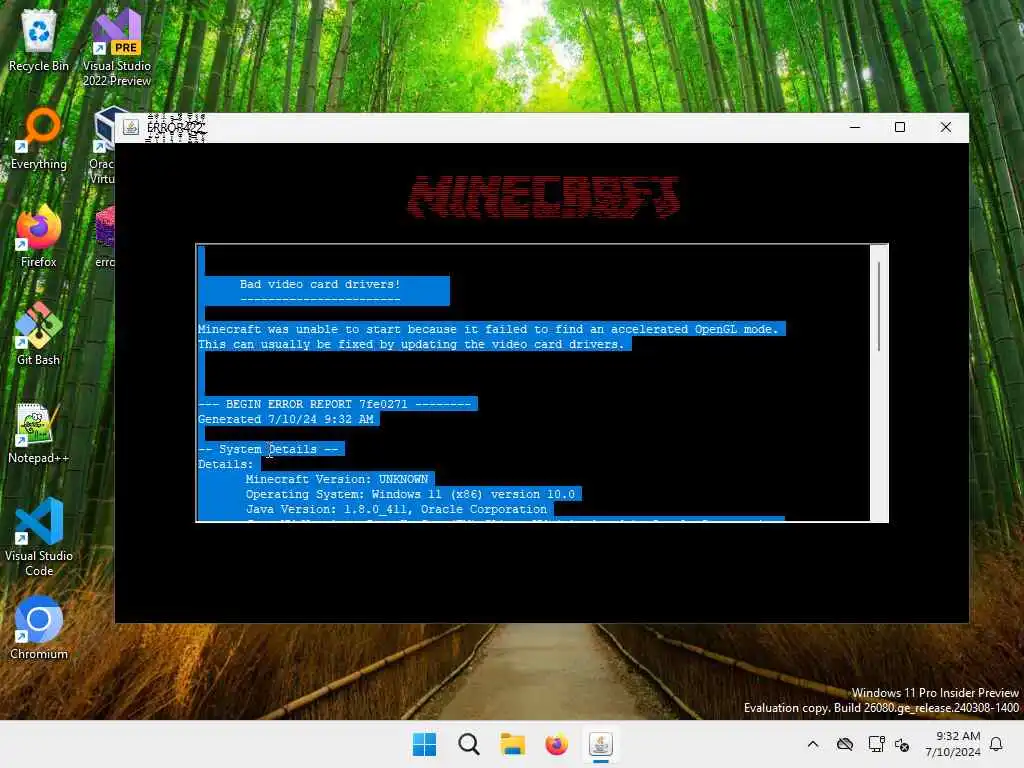Open the clock showing 9:32 AM
The width and height of the screenshot is (1024, 768).
pyautogui.click(x=953, y=744)
